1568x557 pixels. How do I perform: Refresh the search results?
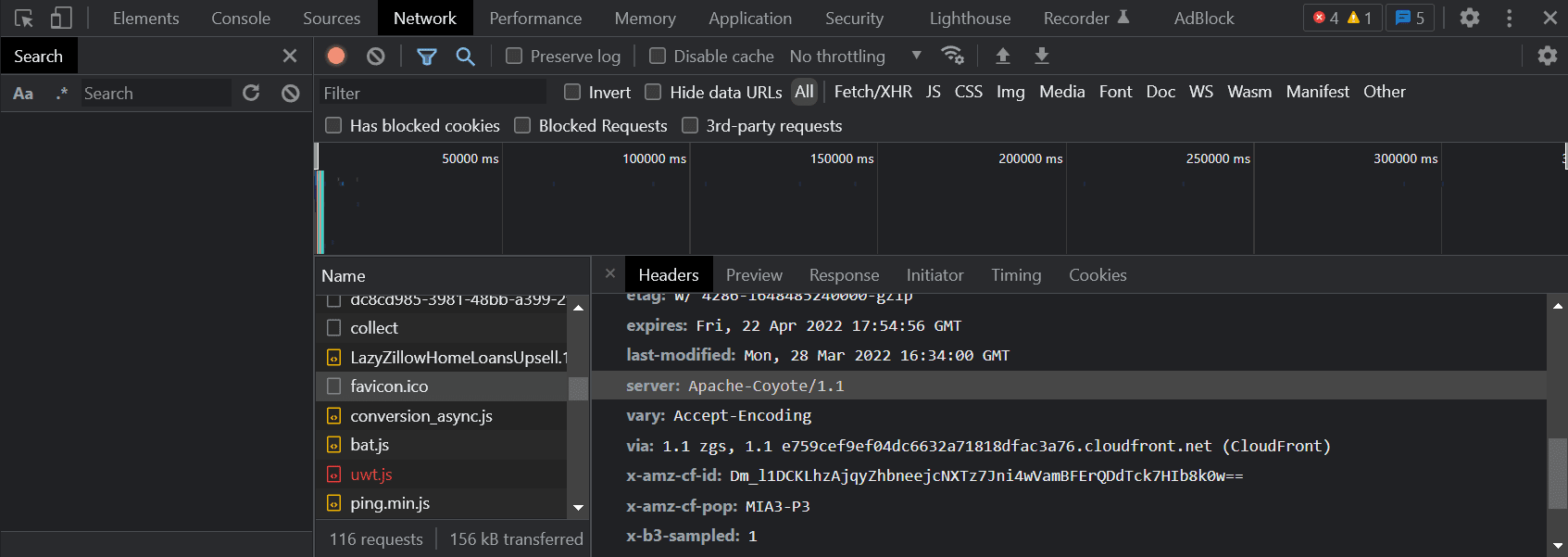coord(251,93)
